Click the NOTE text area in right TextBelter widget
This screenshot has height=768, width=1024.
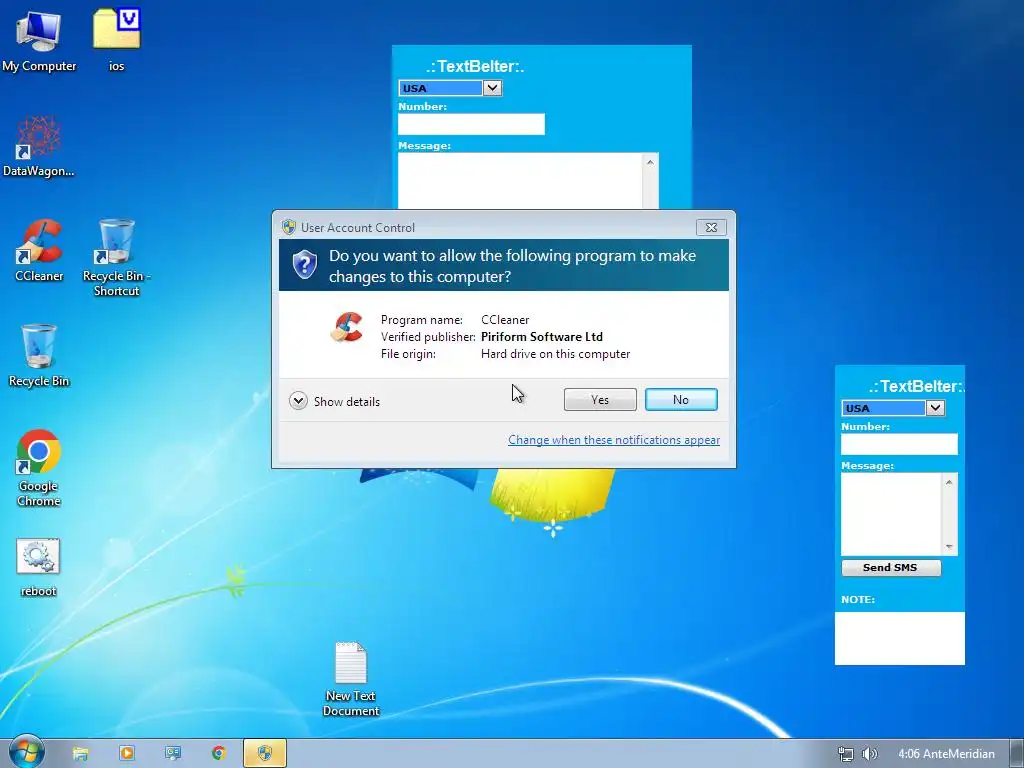[899, 638]
